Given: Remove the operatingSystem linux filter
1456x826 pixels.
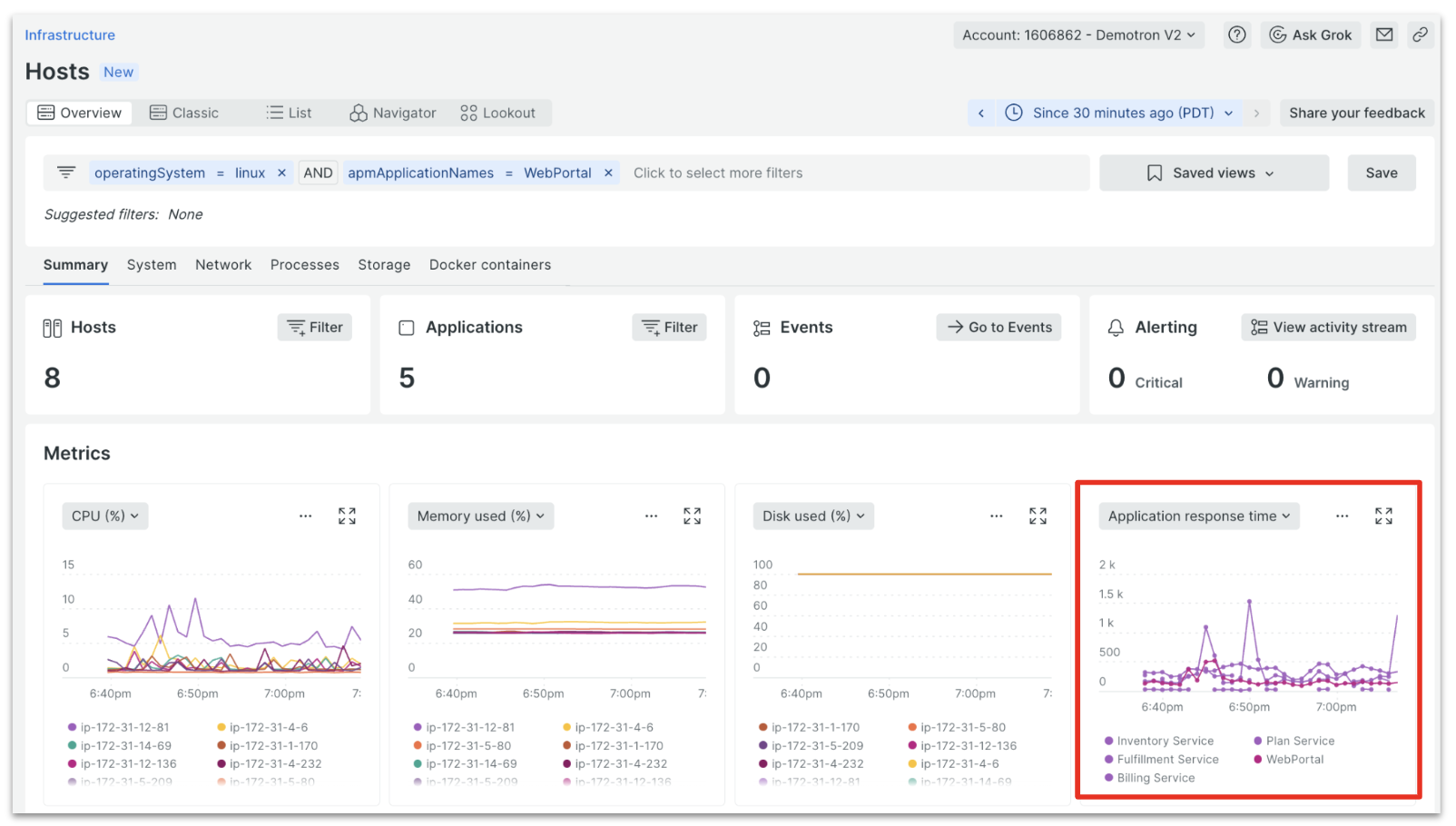Looking at the screenshot, I should [x=281, y=173].
